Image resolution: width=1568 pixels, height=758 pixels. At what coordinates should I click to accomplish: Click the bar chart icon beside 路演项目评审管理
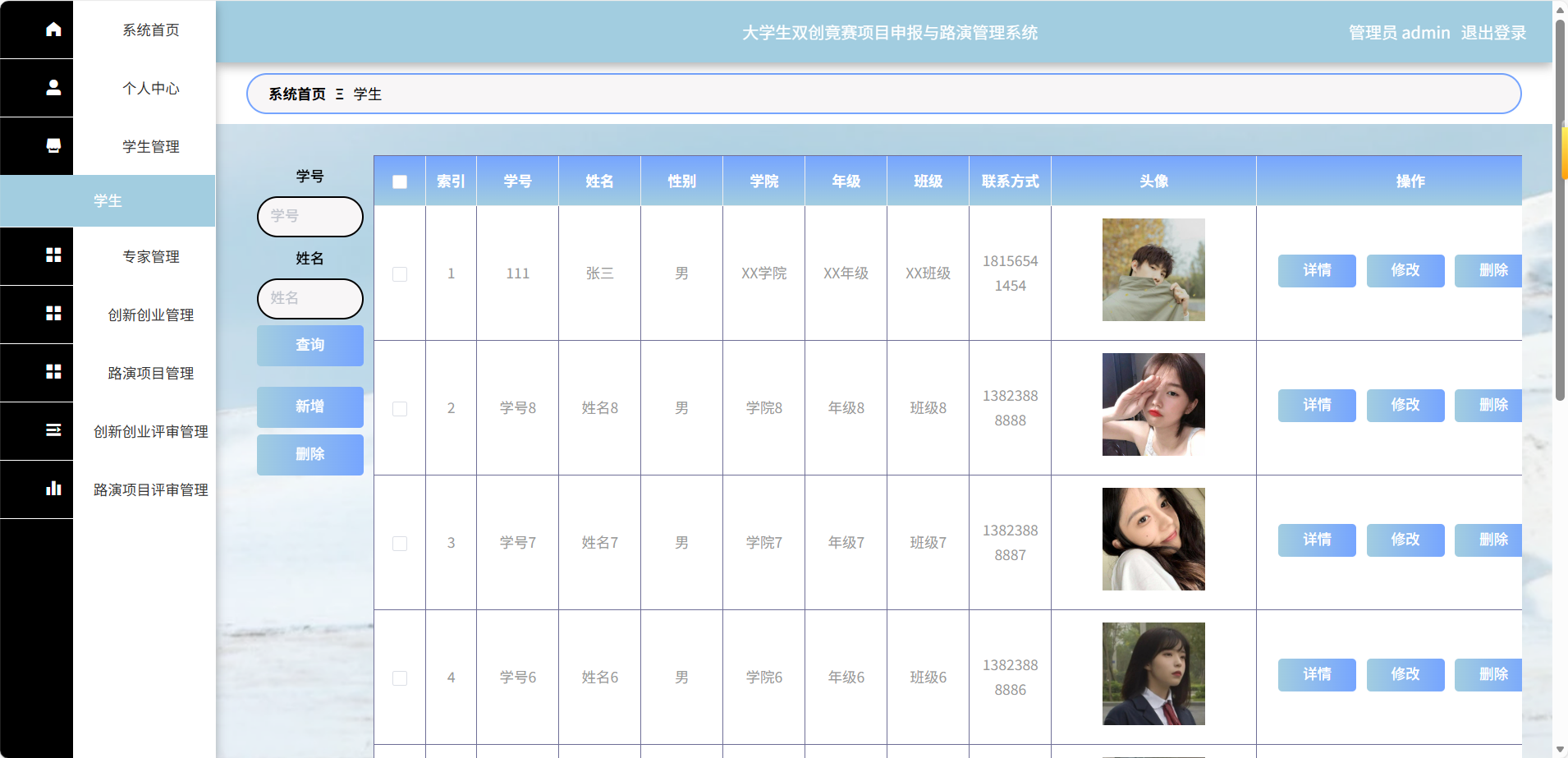pyautogui.click(x=53, y=489)
